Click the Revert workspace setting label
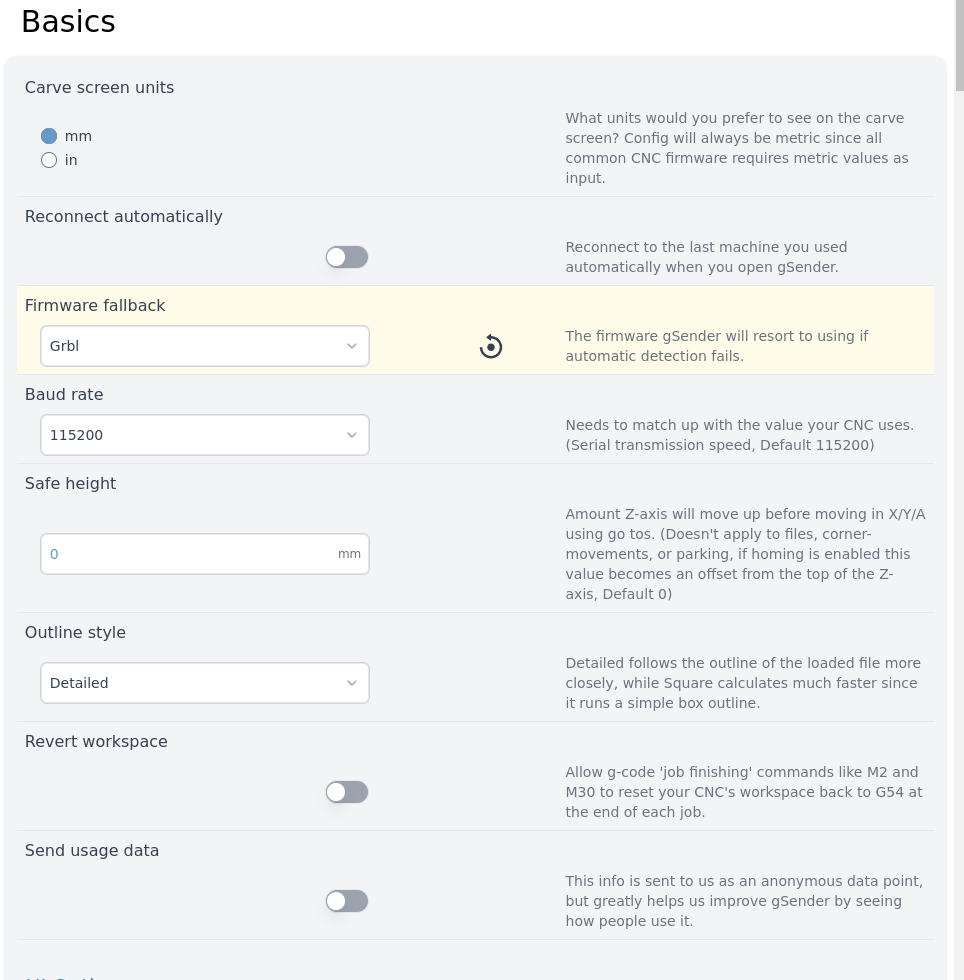The image size is (964, 980). [96, 742]
